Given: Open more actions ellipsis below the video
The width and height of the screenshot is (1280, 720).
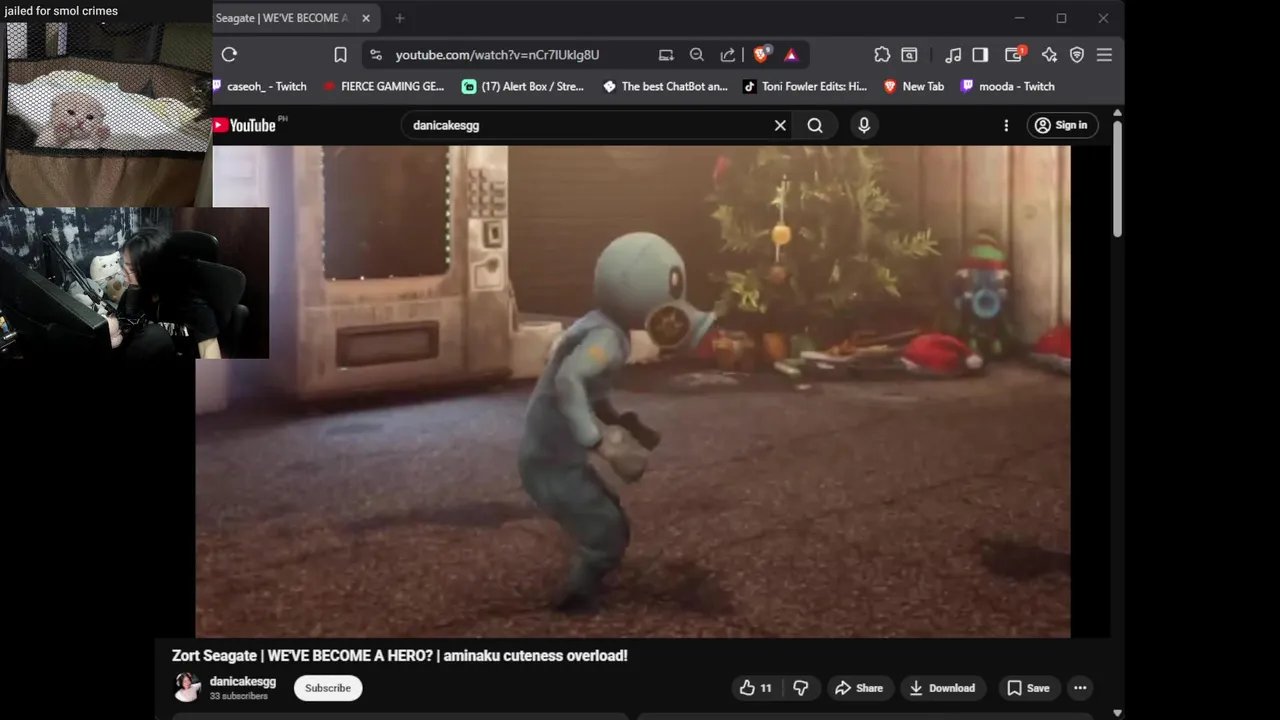Looking at the screenshot, I should (1080, 688).
